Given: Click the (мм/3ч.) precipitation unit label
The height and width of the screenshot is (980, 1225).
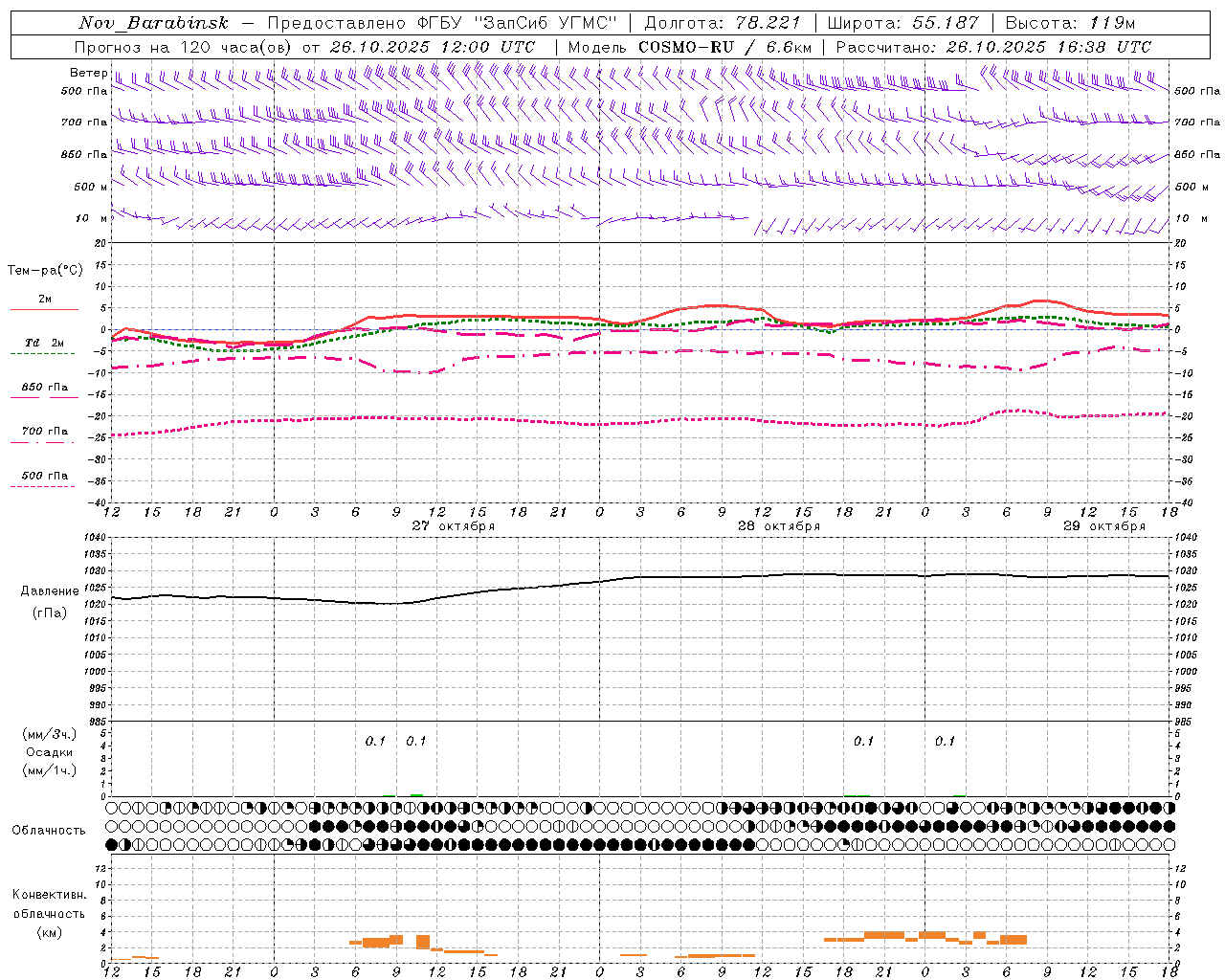Looking at the screenshot, I should [50, 734].
